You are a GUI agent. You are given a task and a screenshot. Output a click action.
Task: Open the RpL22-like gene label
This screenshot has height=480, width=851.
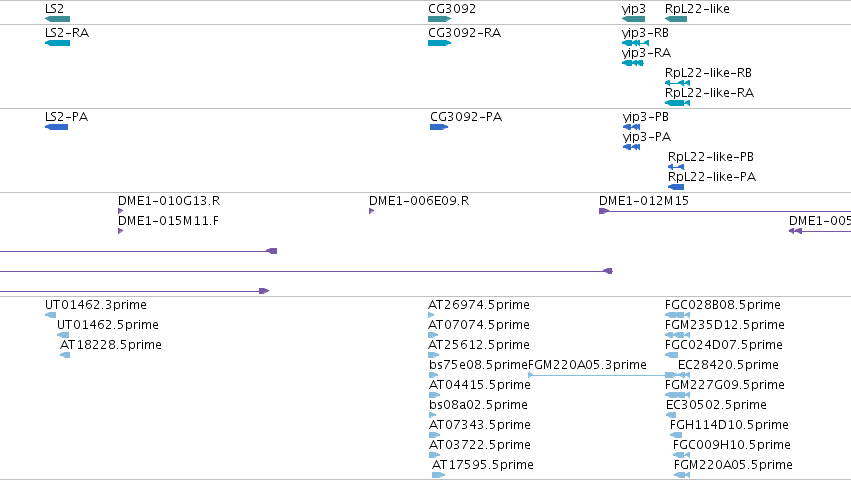click(697, 9)
